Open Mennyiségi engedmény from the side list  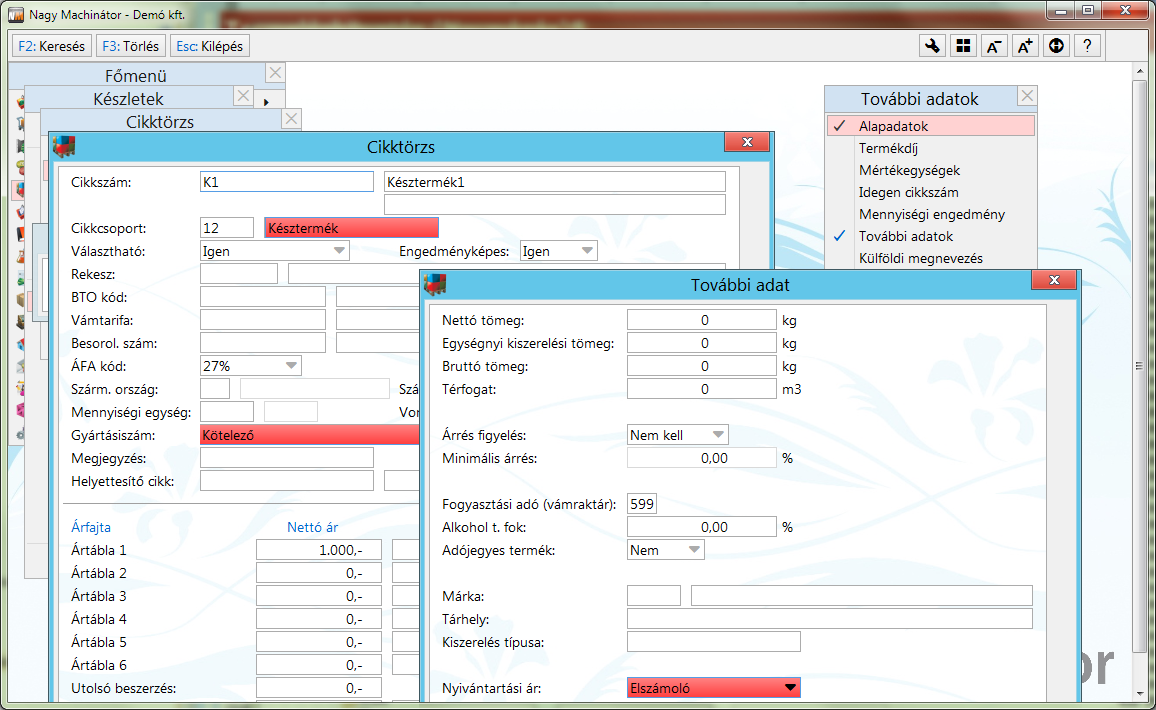[931, 214]
